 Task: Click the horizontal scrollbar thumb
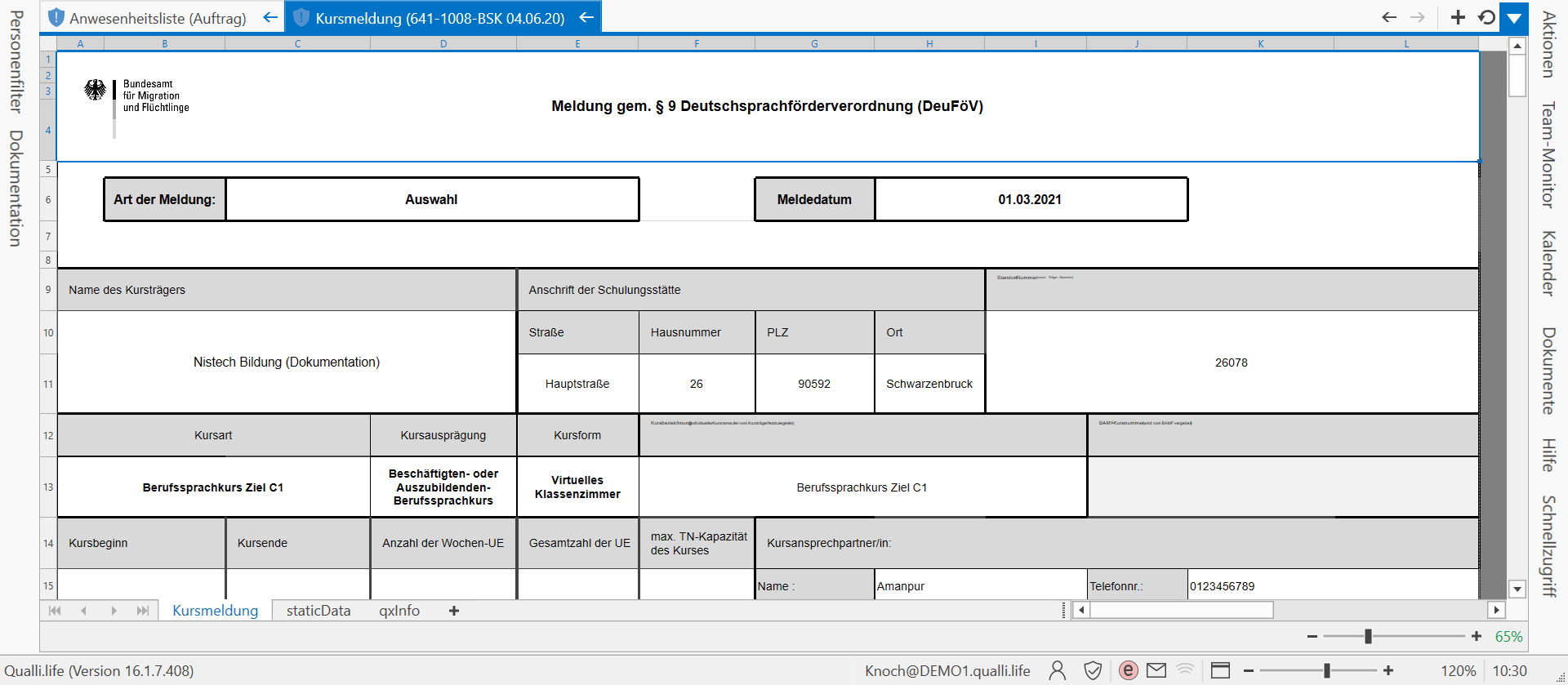coord(1182,610)
